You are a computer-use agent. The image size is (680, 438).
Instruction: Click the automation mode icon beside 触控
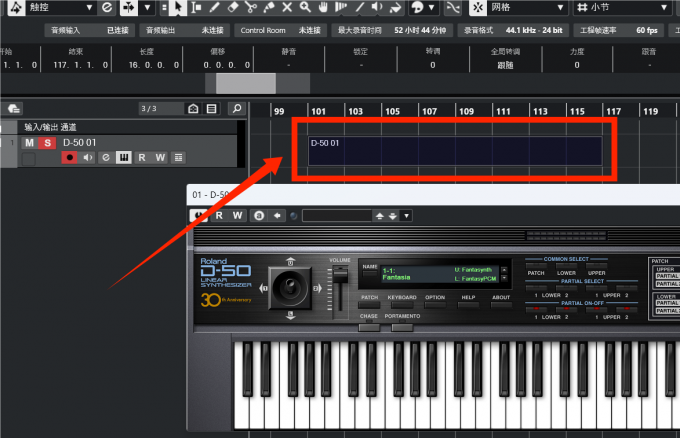tap(16, 7)
